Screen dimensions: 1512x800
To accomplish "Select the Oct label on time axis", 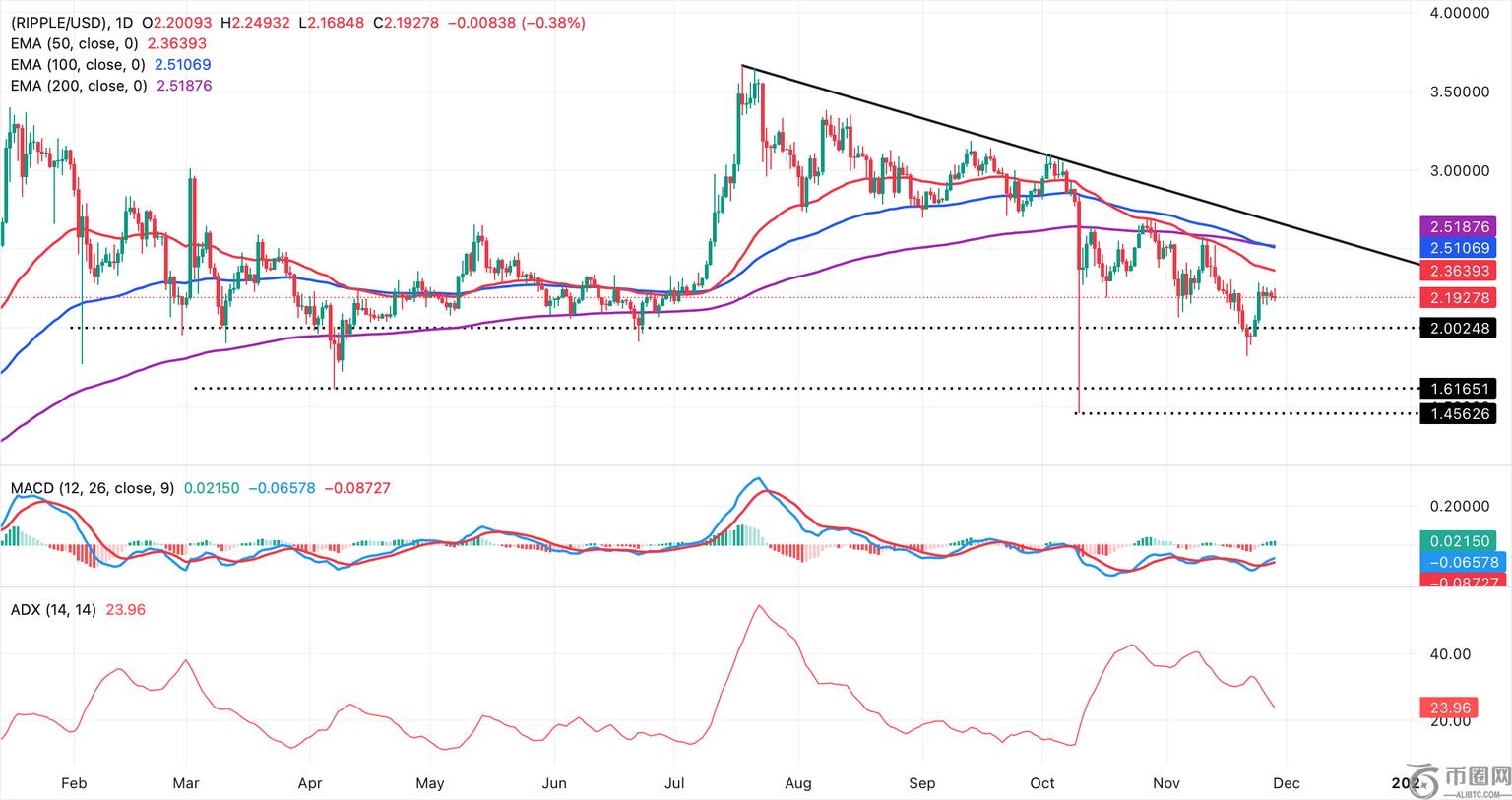I will (x=1042, y=783).
